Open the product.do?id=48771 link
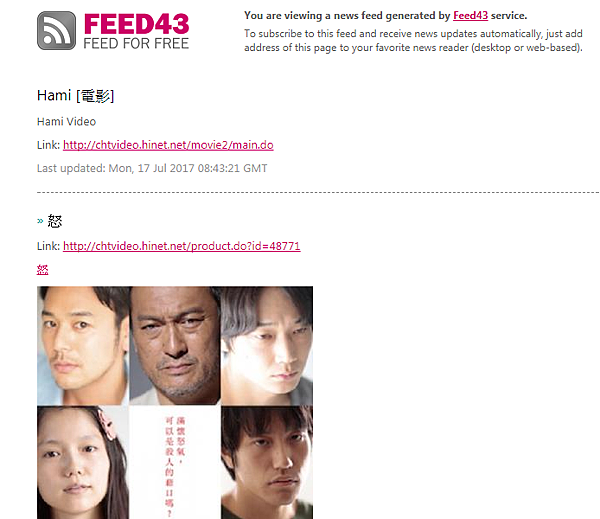600x519 pixels. click(x=182, y=246)
